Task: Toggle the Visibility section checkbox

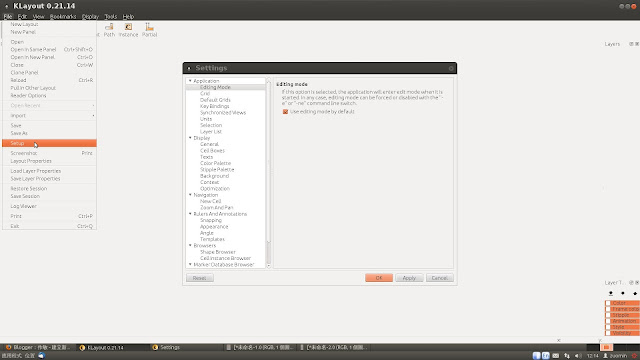Action: 608,333
